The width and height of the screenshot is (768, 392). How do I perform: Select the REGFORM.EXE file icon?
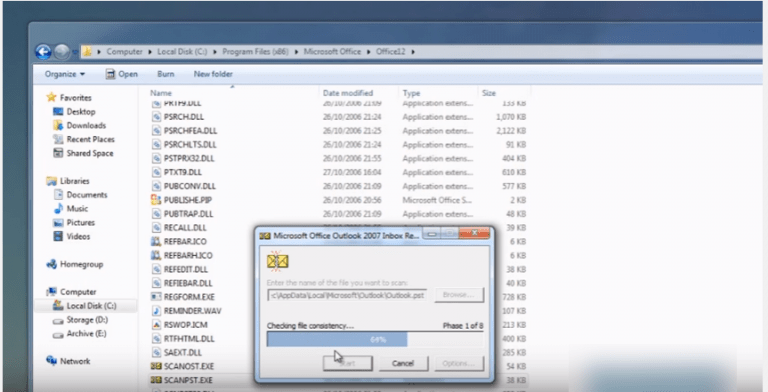[x=156, y=297]
